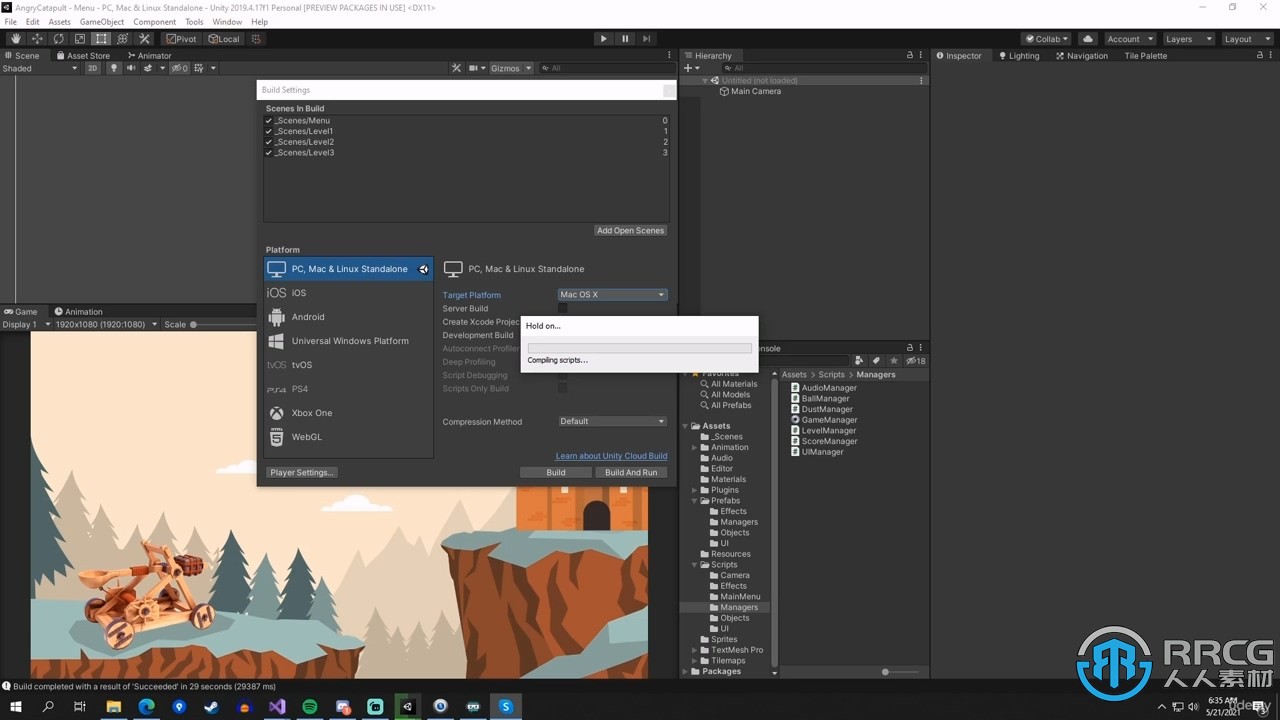Switch to the Asset Store tab
Image resolution: width=1280 pixels, height=720 pixels.
point(83,56)
